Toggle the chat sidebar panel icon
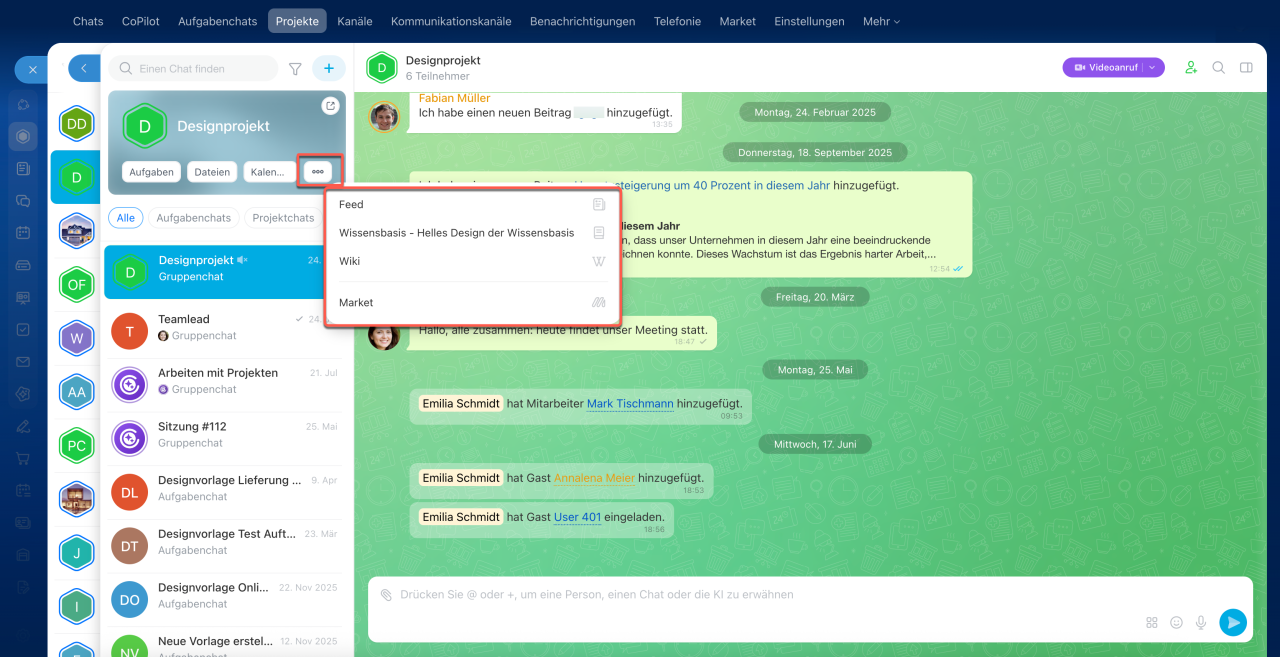The width and height of the screenshot is (1280, 657). pyautogui.click(x=1246, y=68)
